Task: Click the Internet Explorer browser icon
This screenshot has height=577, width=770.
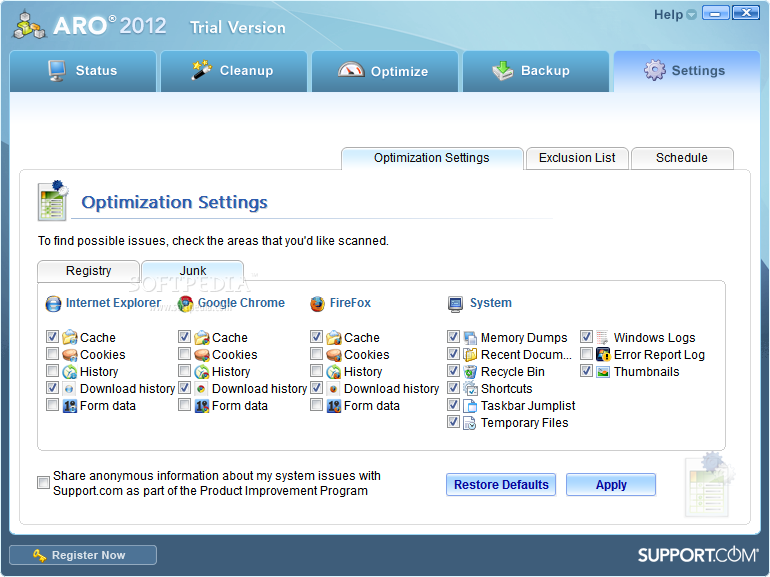Action: point(53,304)
